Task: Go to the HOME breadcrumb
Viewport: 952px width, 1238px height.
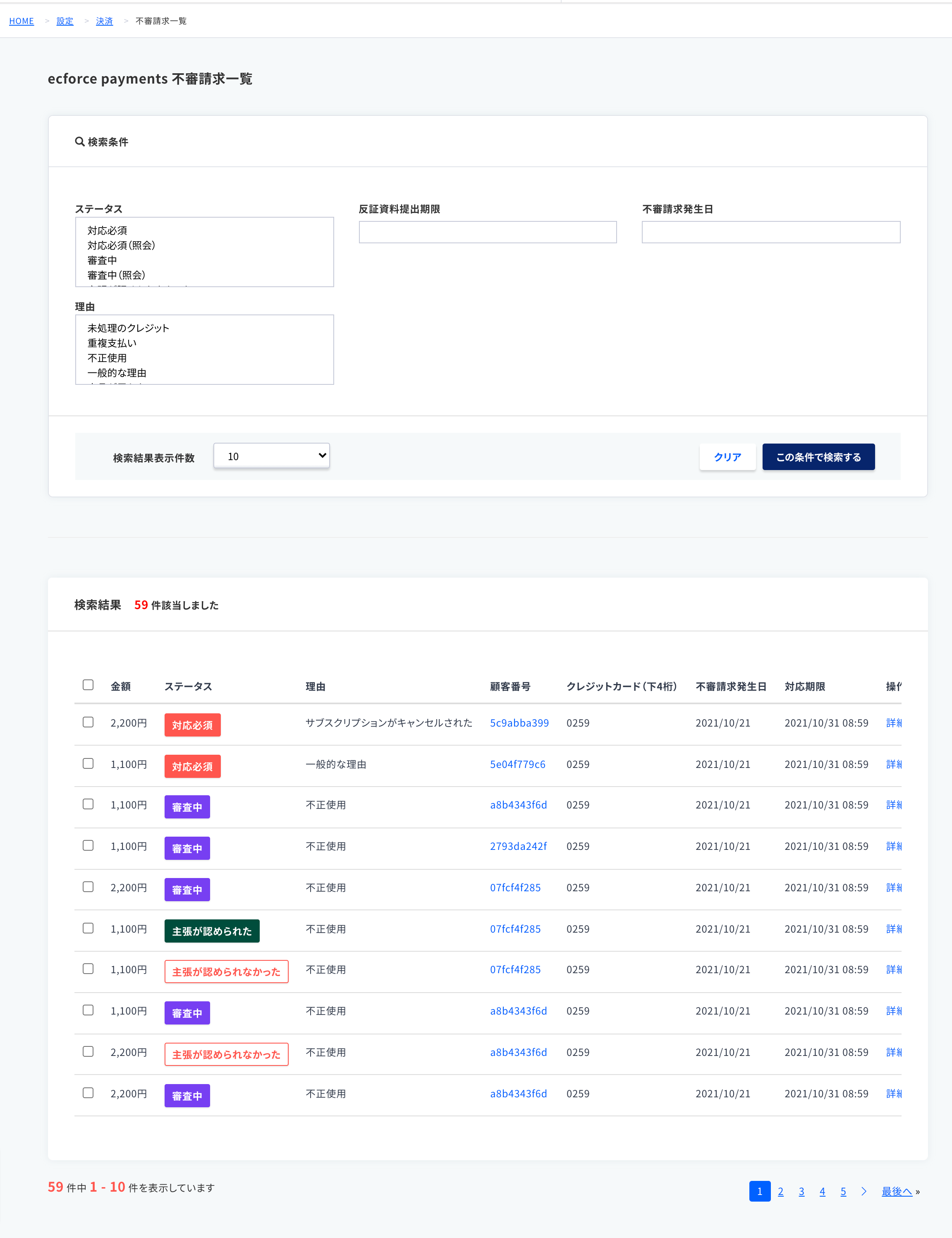Action: tap(22, 21)
